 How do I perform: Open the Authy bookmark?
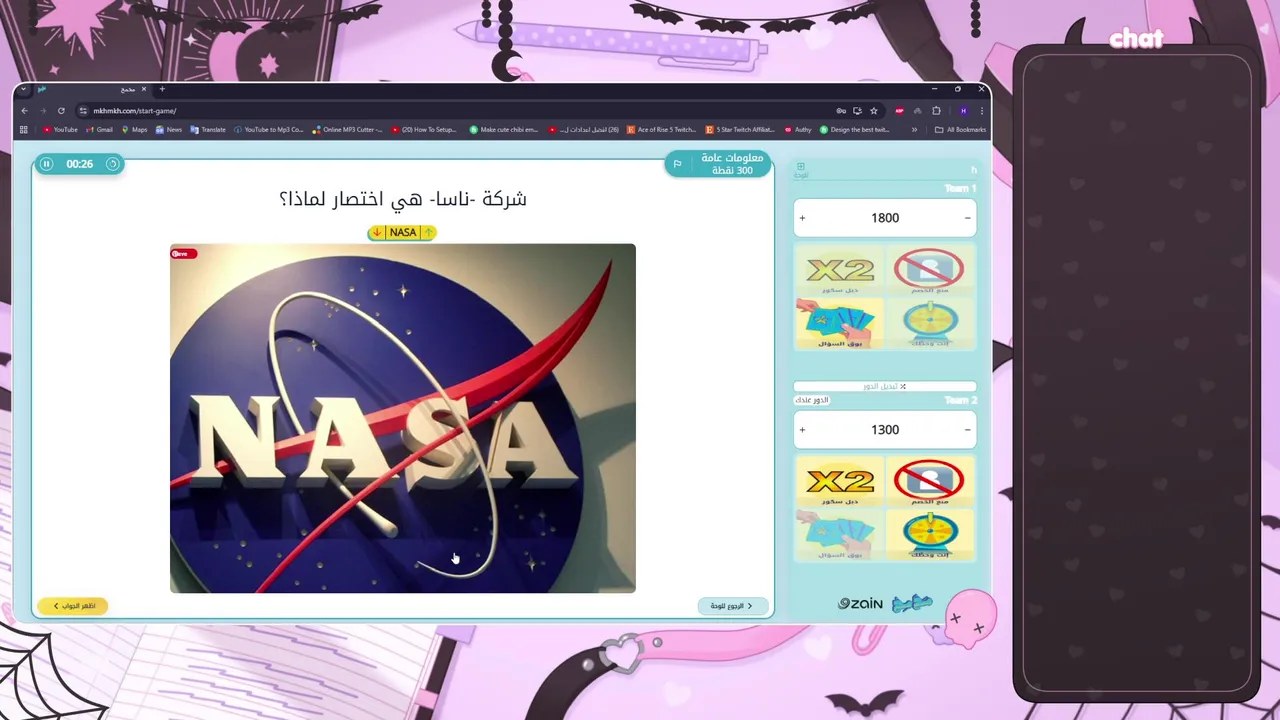[798, 130]
